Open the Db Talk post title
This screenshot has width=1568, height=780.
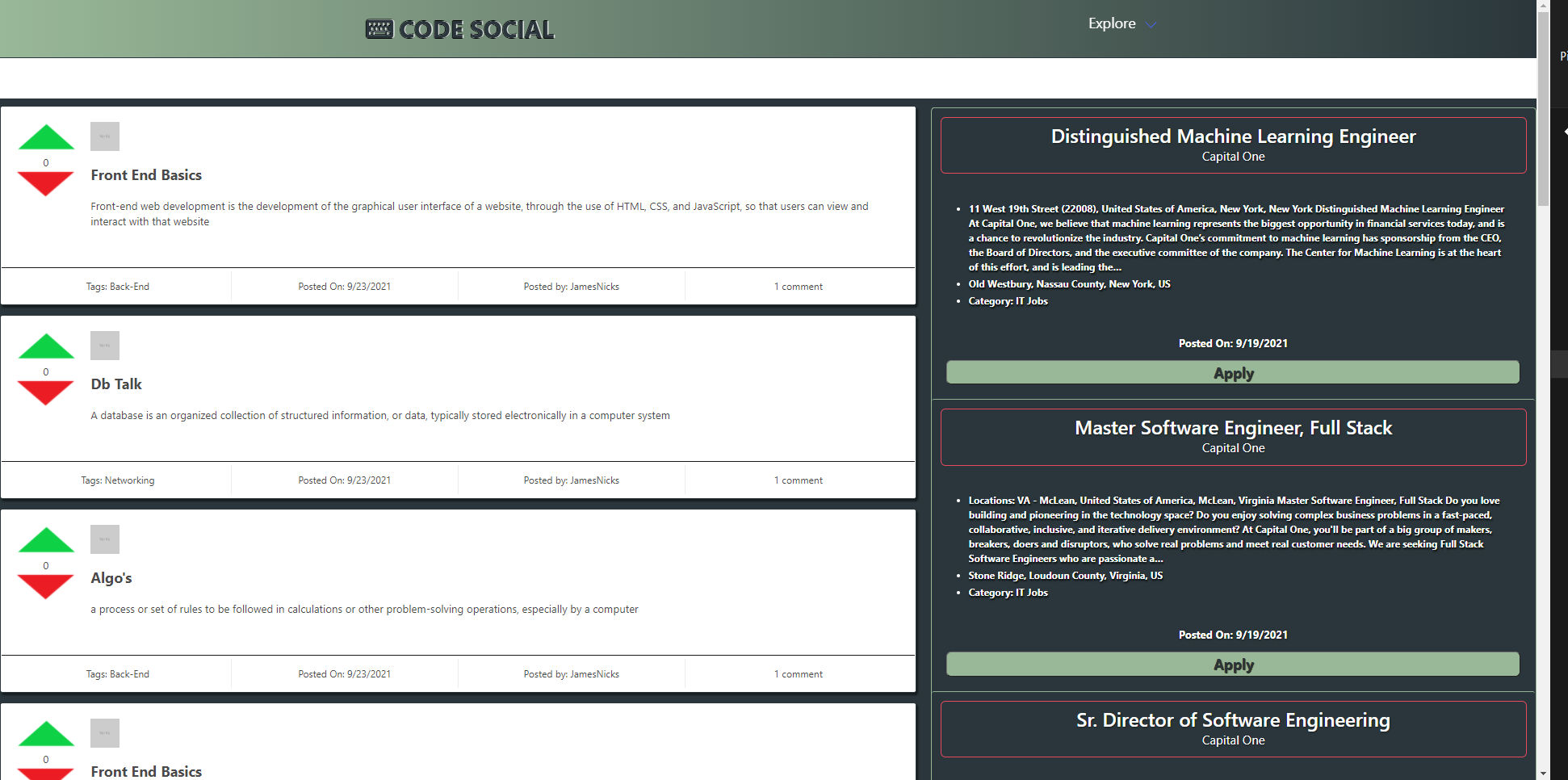116,384
